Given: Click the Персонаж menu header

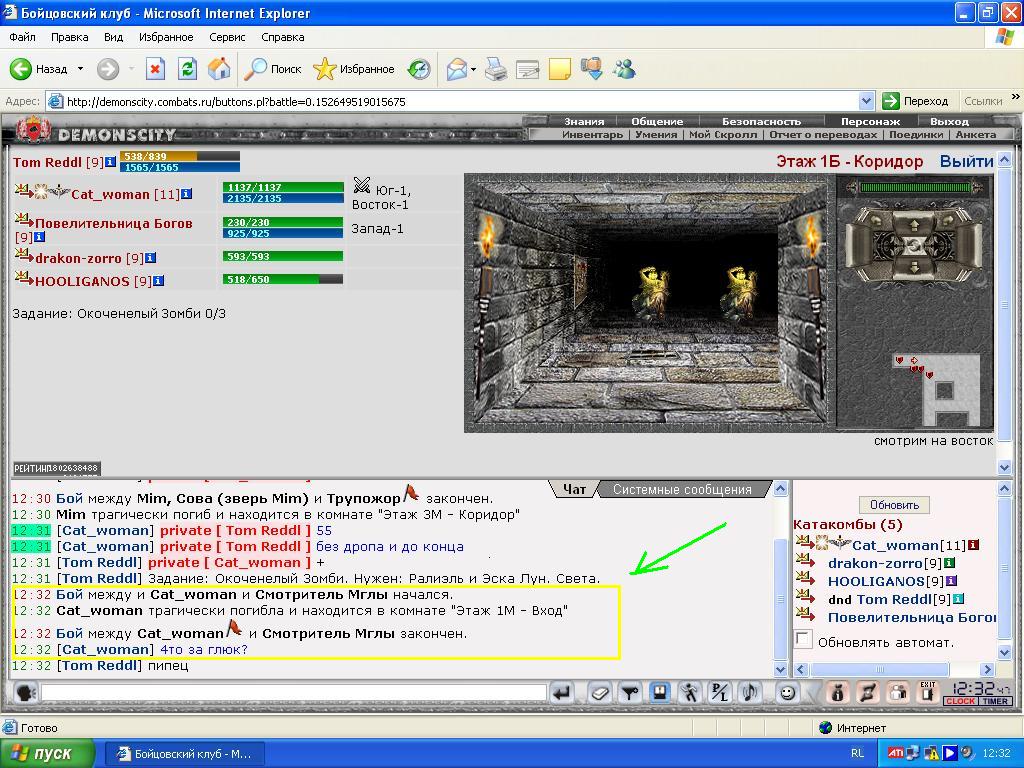Looking at the screenshot, I should [x=871, y=121].
